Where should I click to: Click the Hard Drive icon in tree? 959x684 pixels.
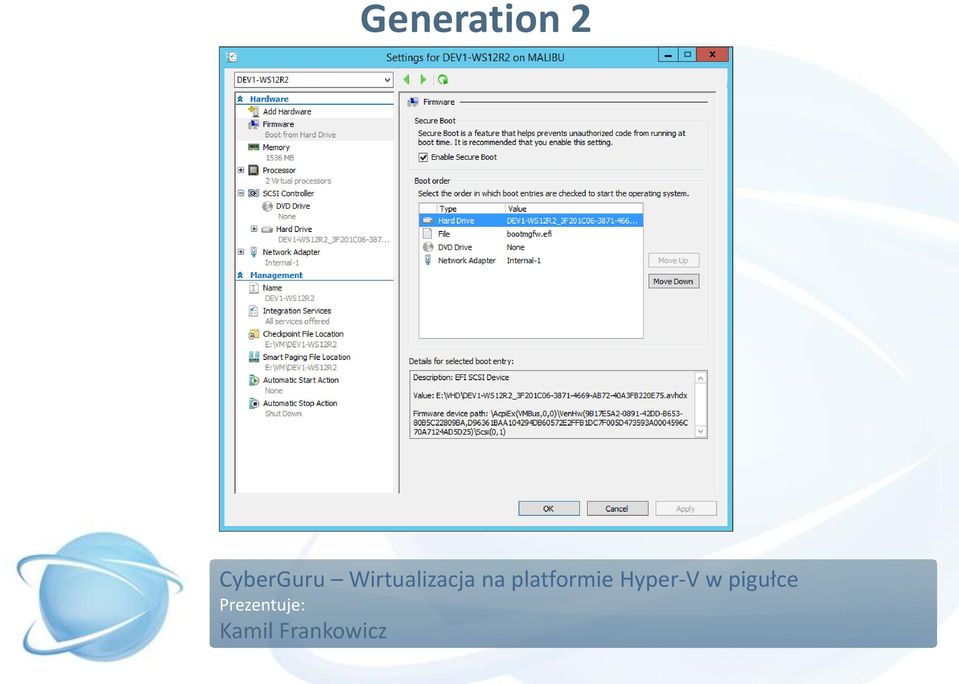coord(267,229)
